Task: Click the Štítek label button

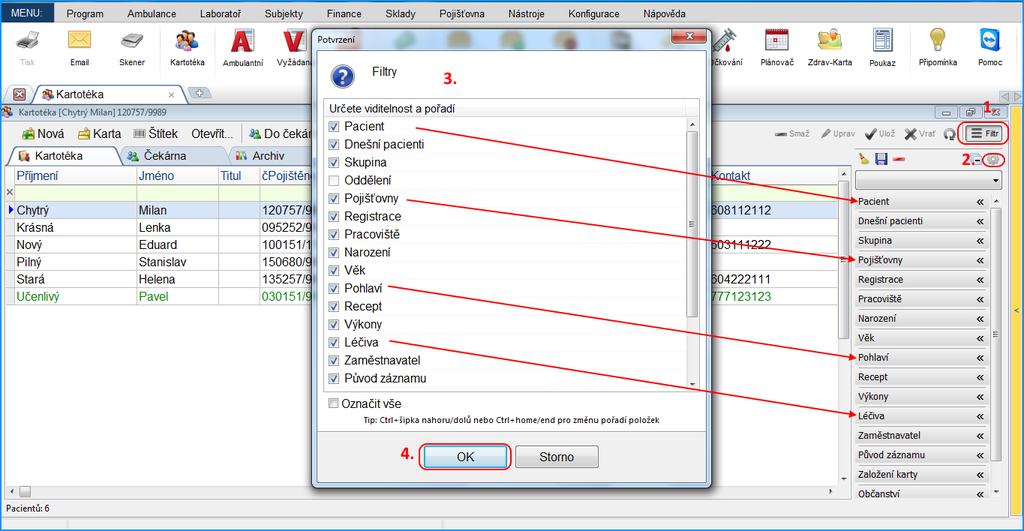Action: click(155, 134)
